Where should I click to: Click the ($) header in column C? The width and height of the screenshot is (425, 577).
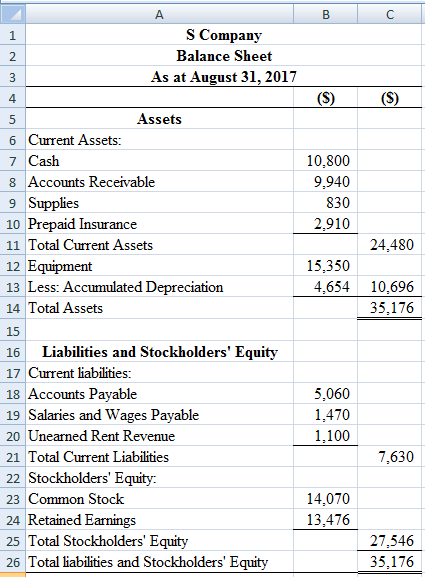(390, 98)
